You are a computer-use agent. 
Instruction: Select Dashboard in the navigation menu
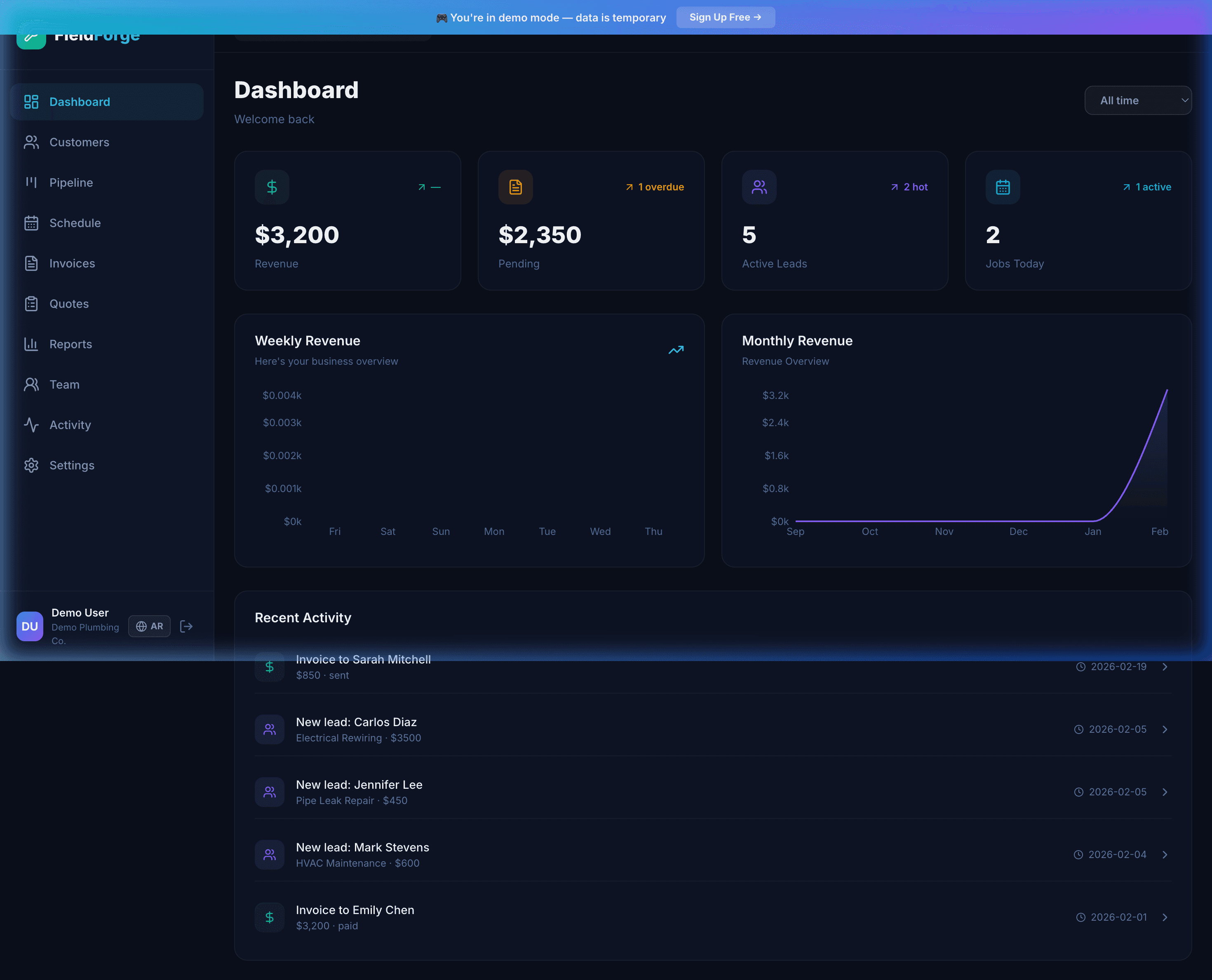(79, 102)
